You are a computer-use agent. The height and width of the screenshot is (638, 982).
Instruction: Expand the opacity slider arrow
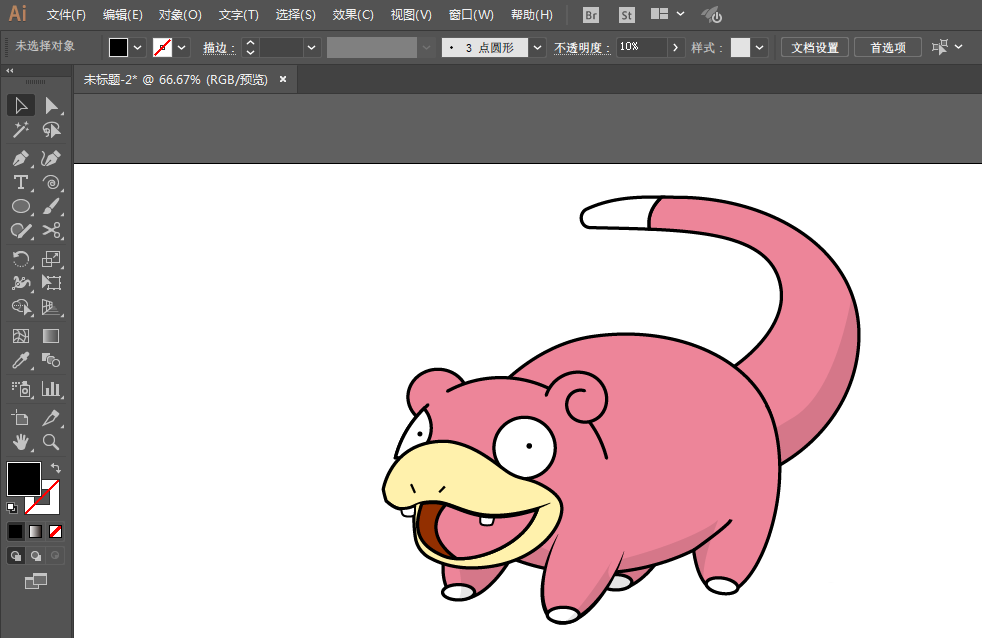tap(675, 48)
